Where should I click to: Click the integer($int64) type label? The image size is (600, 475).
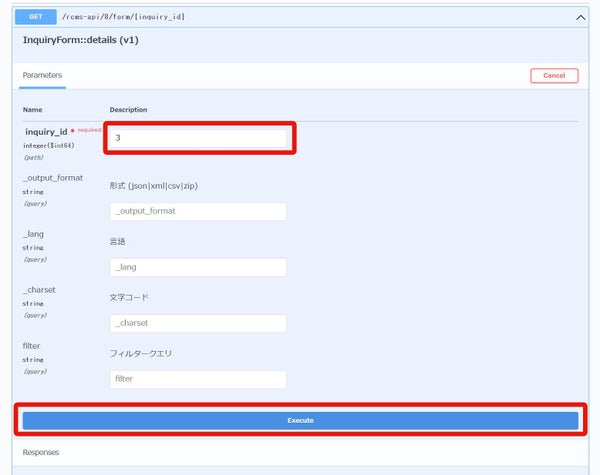[x=49, y=145]
